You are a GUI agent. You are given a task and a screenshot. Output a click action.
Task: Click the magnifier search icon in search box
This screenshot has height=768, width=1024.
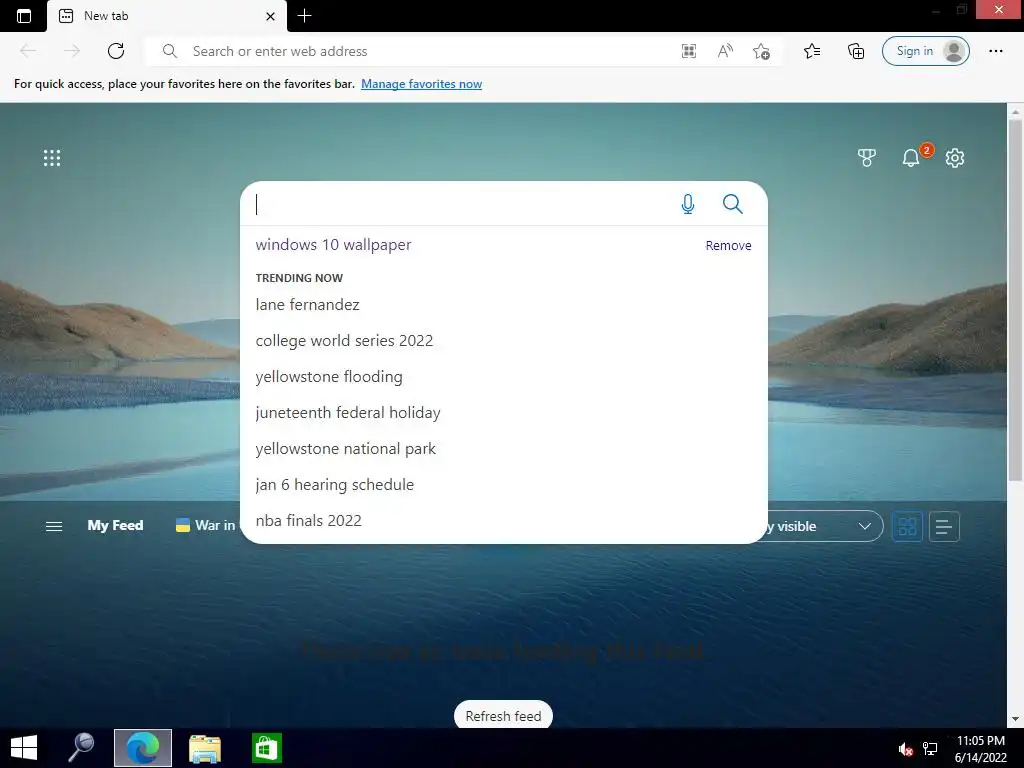coord(733,204)
